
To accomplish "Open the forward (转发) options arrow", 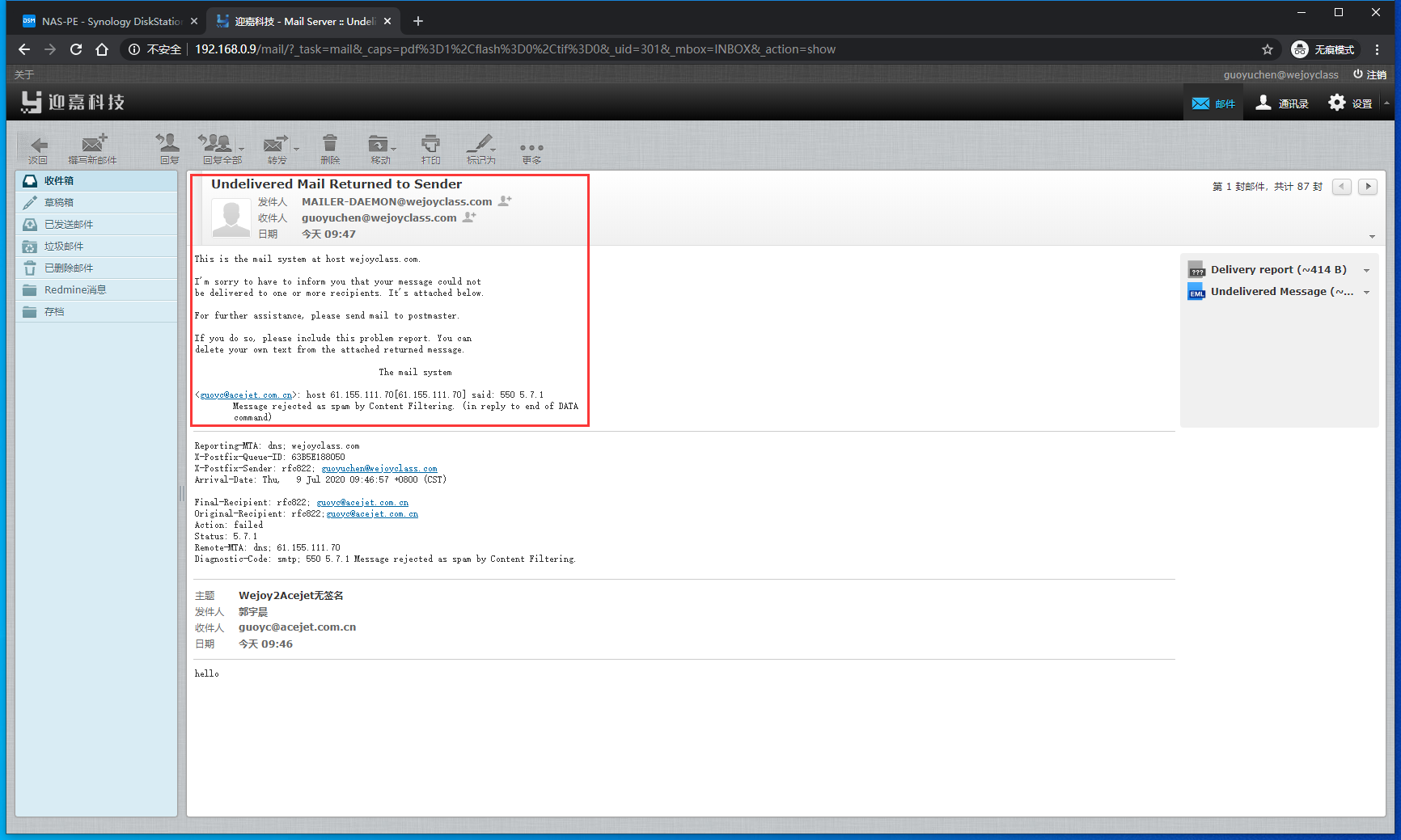I will (x=296, y=149).
